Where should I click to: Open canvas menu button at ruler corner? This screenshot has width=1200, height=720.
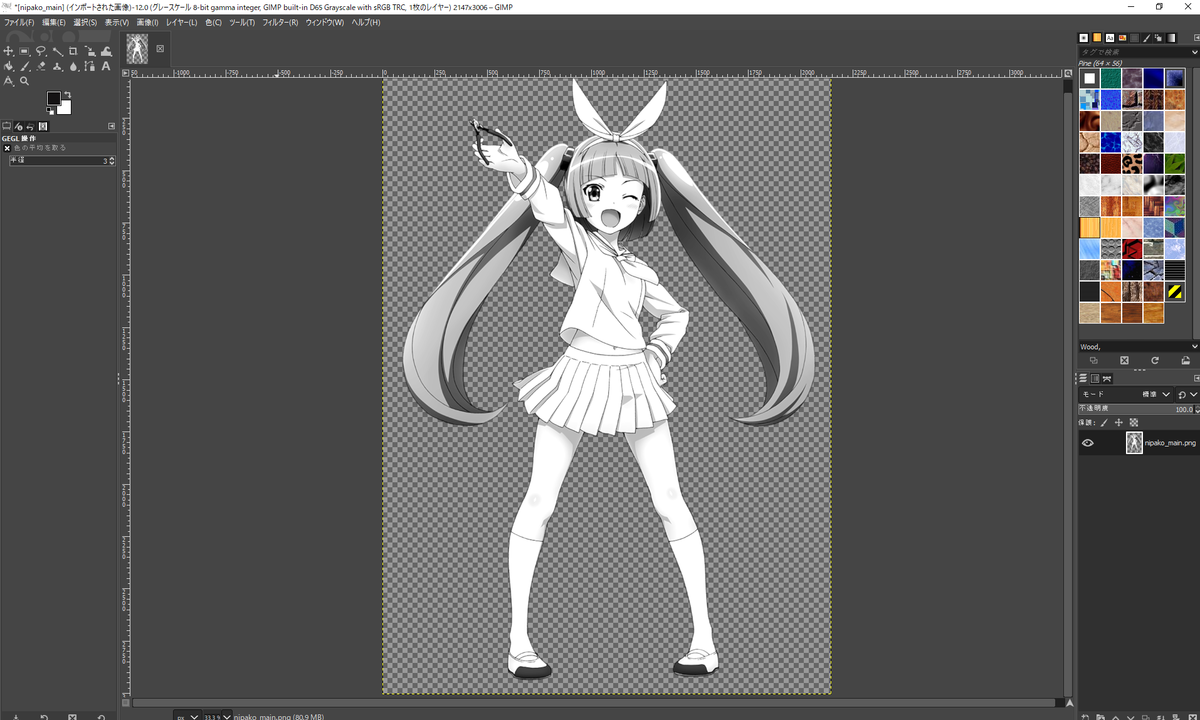[x=126, y=72]
